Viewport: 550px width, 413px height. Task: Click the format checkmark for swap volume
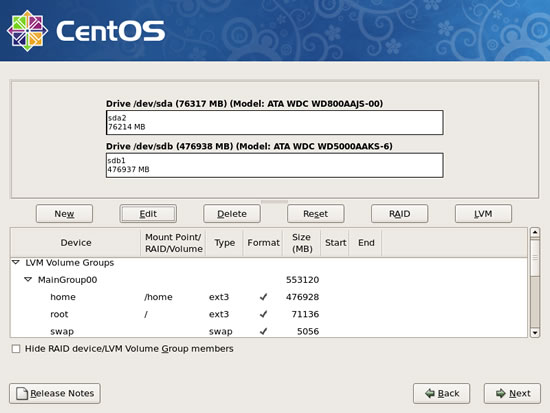pos(263,331)
